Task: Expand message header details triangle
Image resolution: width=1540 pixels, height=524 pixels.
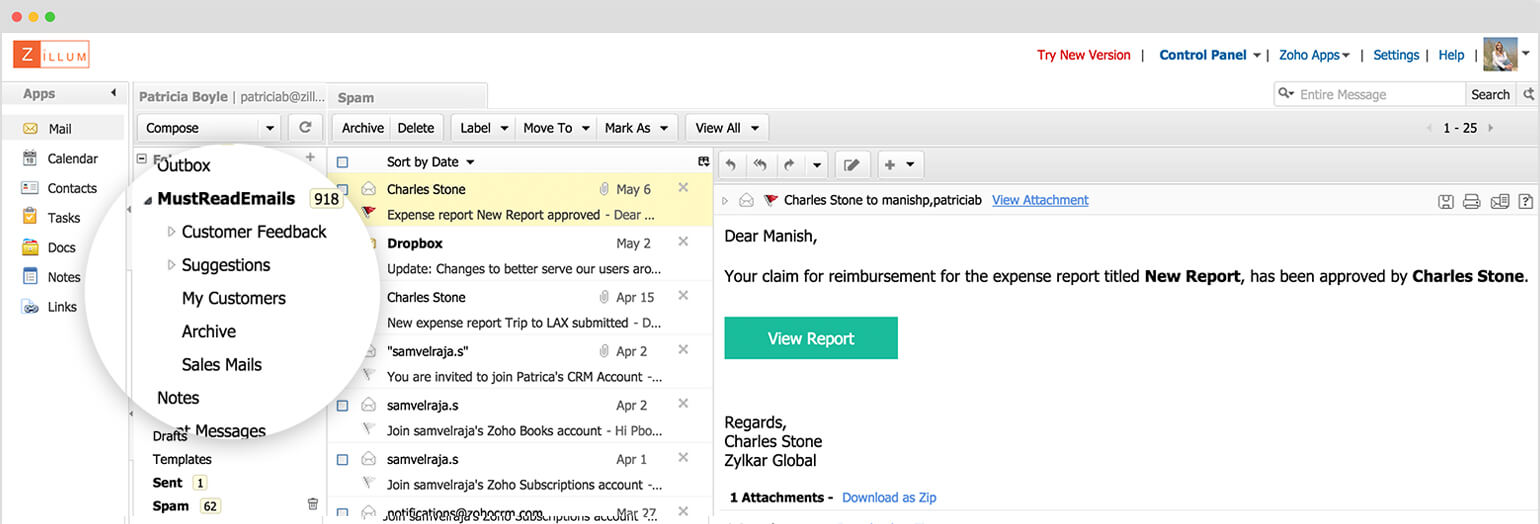Action: click(x=726, y=200)
